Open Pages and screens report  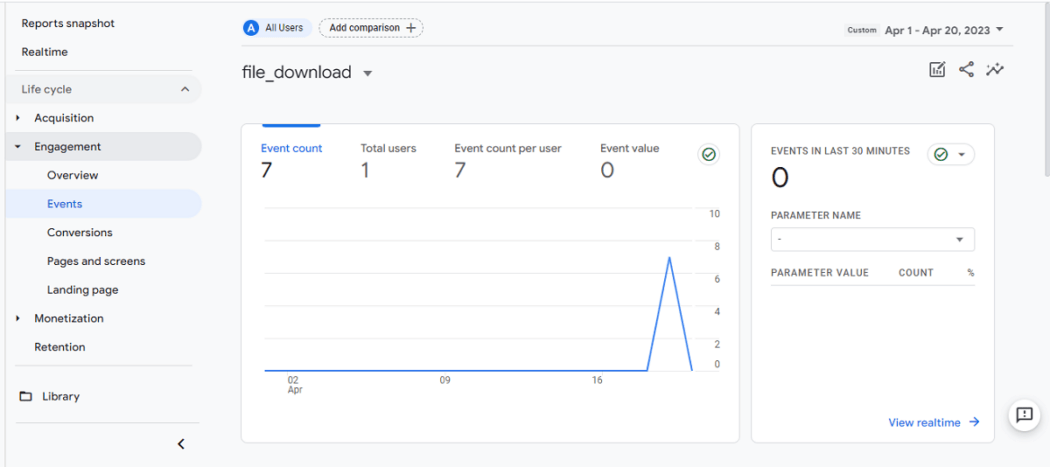(96, 261)
